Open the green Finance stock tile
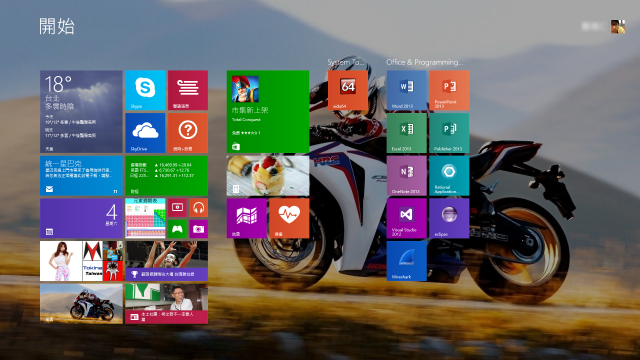 point(167,176)
